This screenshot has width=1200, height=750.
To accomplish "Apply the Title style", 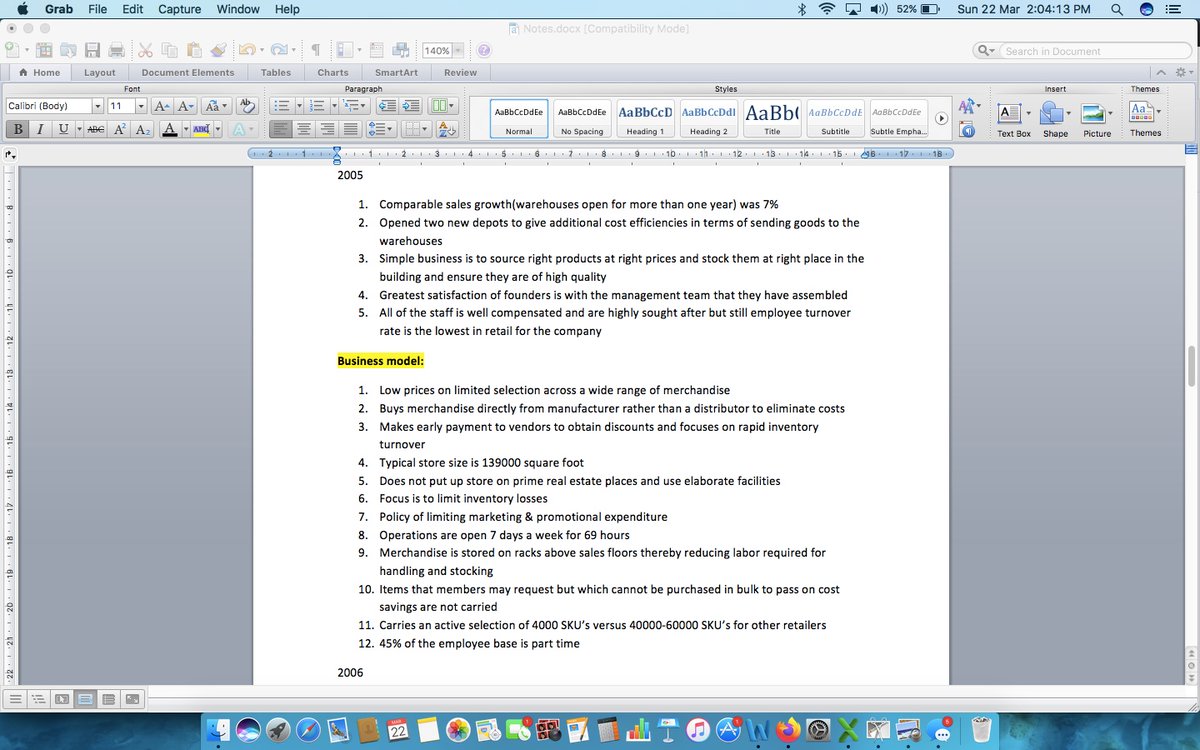I will pos(771,118).
